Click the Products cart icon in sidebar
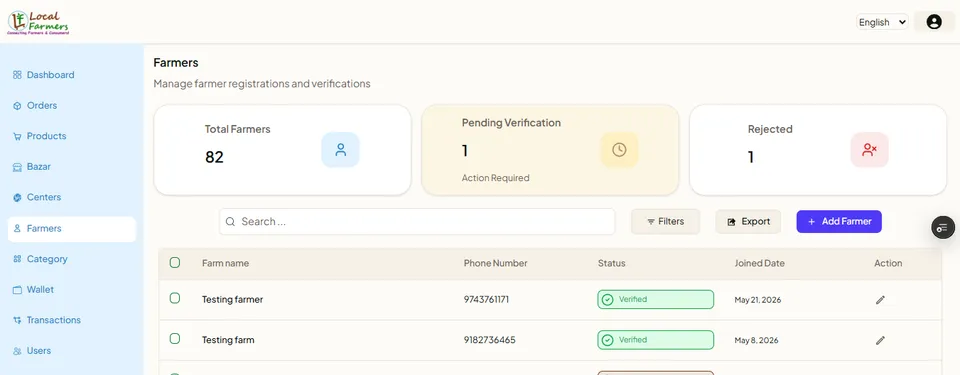Viewport: 960px width, 375px height. click(17, 136)
